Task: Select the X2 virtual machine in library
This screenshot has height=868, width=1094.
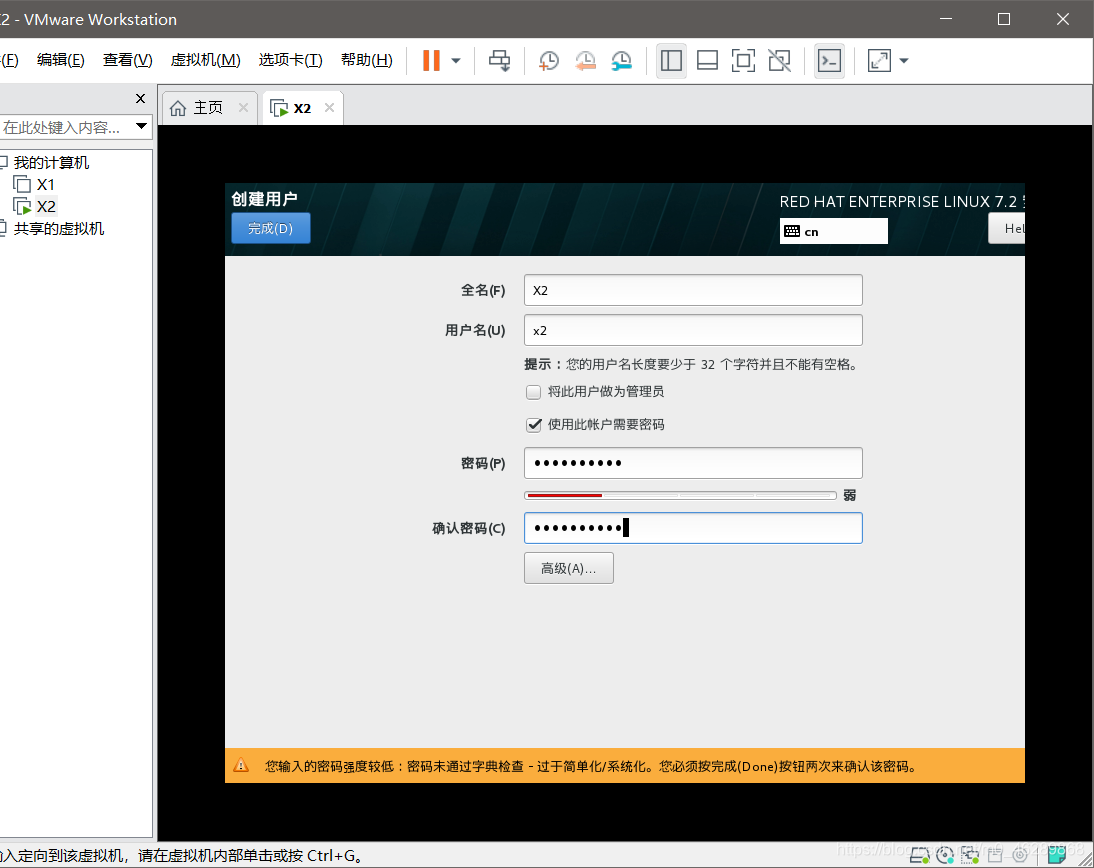Action: pyautogui.click(x=46, y=207)
